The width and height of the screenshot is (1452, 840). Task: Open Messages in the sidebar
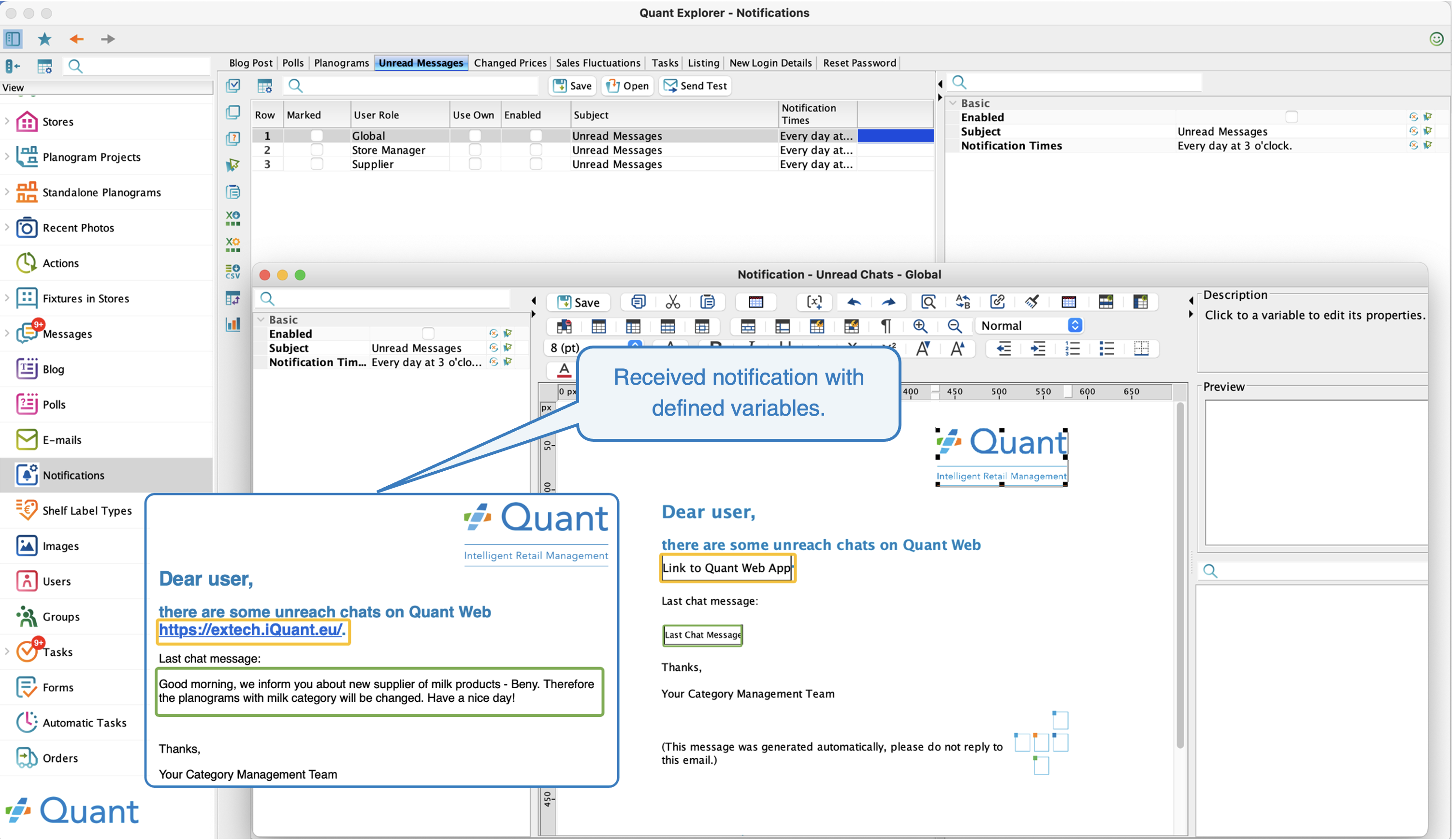67,333
